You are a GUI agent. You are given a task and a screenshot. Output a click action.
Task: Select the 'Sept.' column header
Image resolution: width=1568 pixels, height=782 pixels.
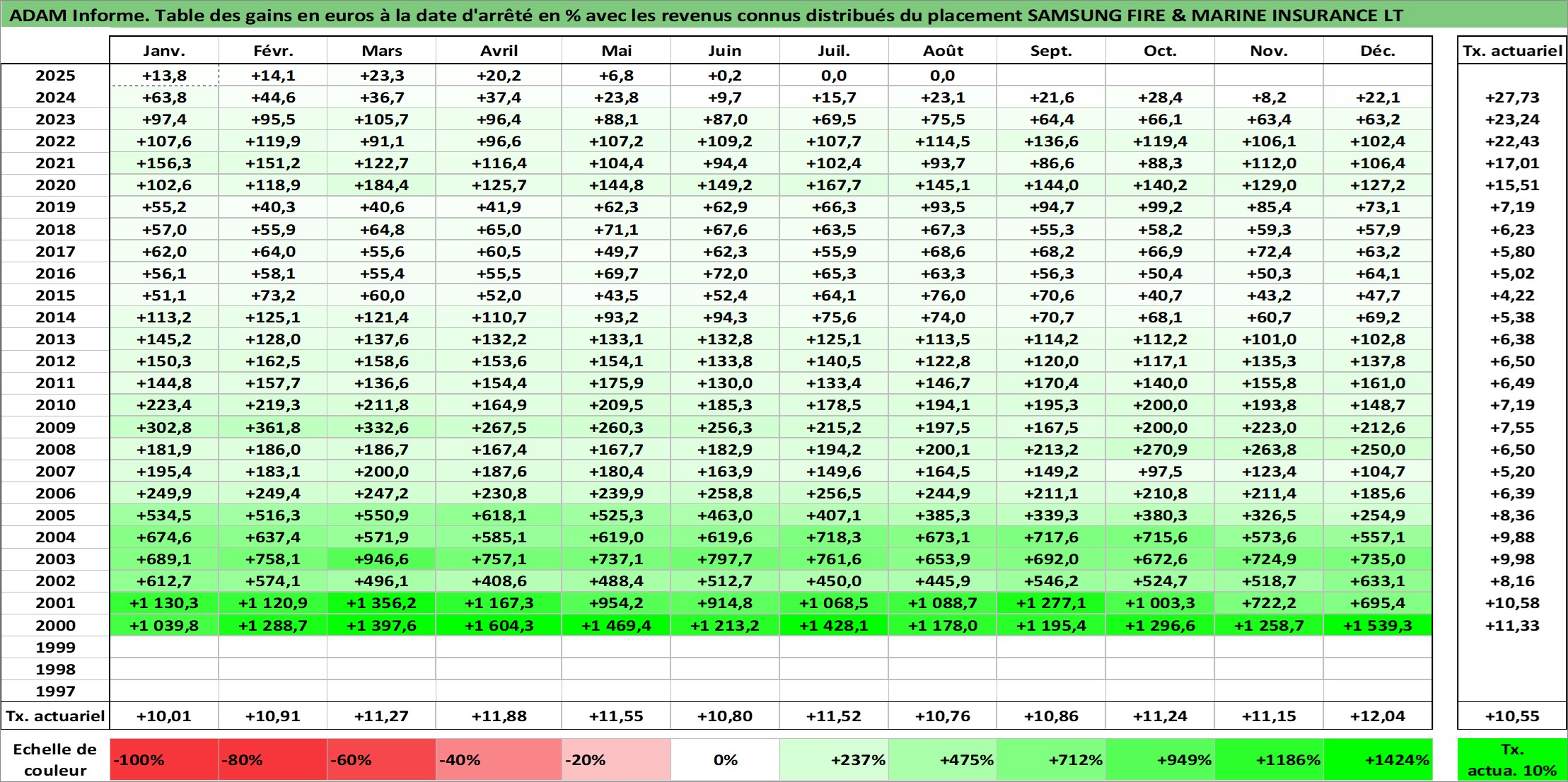click(1051, 50)
